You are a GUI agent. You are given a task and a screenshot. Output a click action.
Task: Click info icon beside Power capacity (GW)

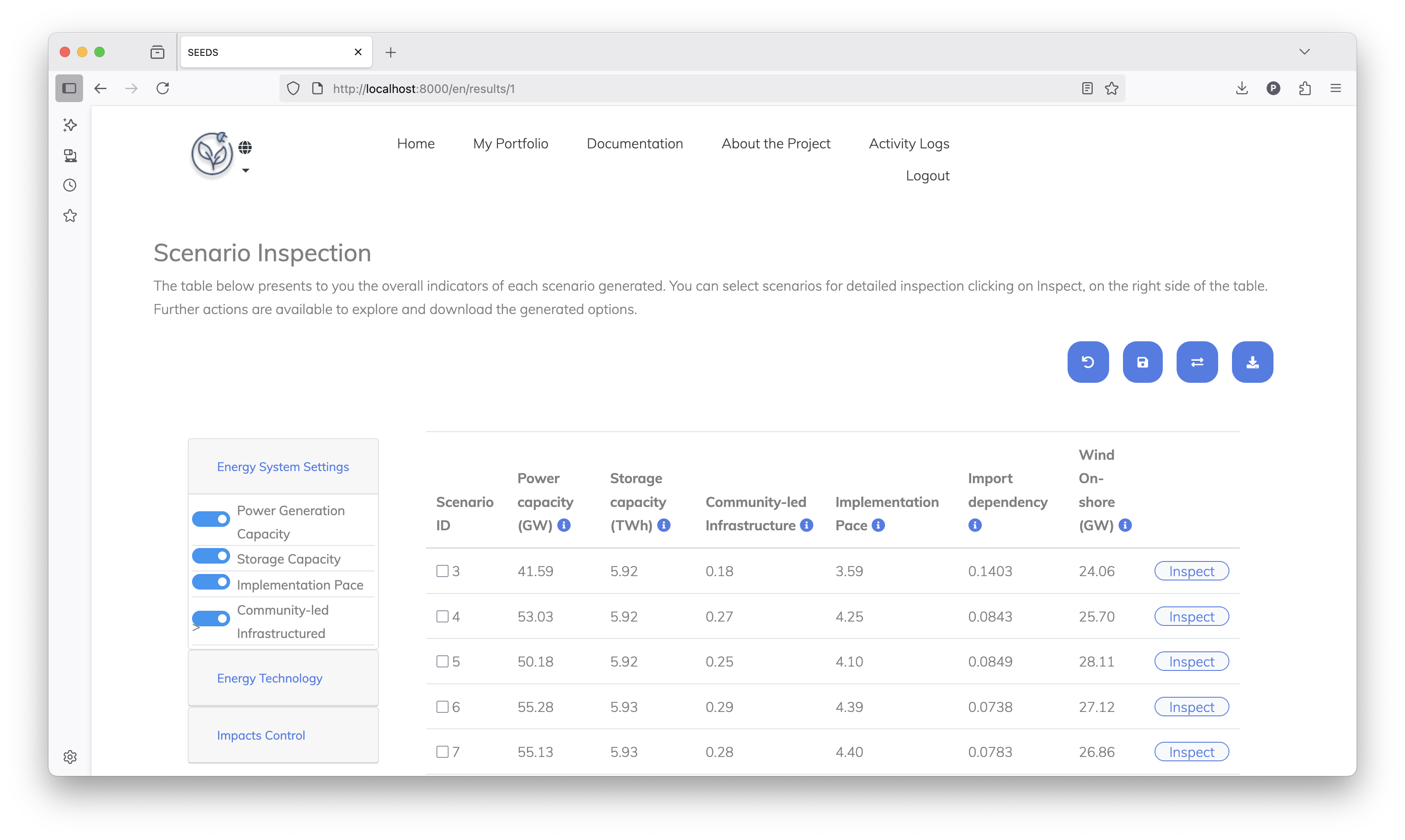[564, 525]
